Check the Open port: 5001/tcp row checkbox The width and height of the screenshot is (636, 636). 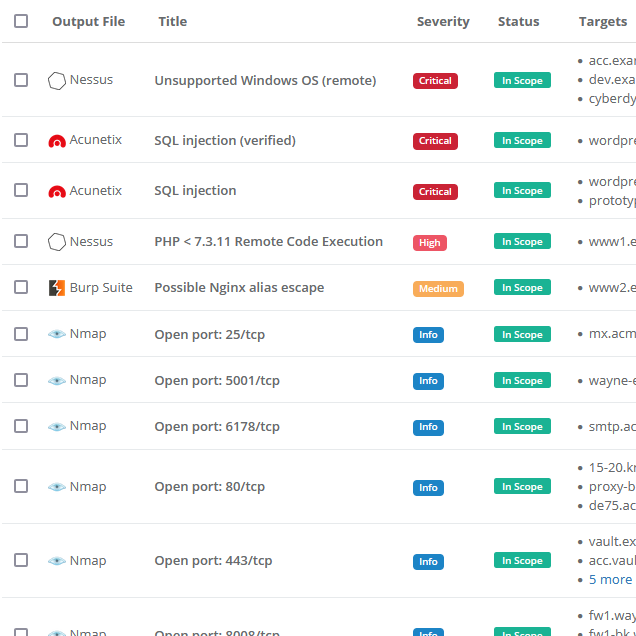pos(21,380)
